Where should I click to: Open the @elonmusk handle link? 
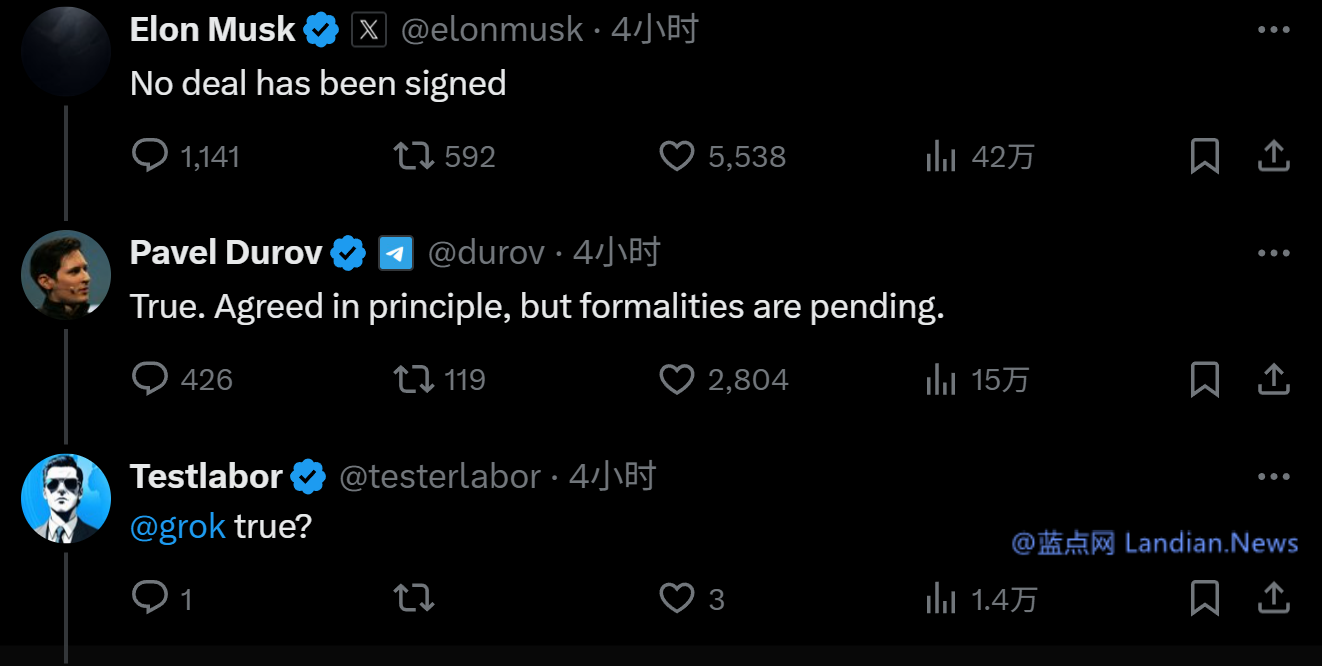pos(491,31)
